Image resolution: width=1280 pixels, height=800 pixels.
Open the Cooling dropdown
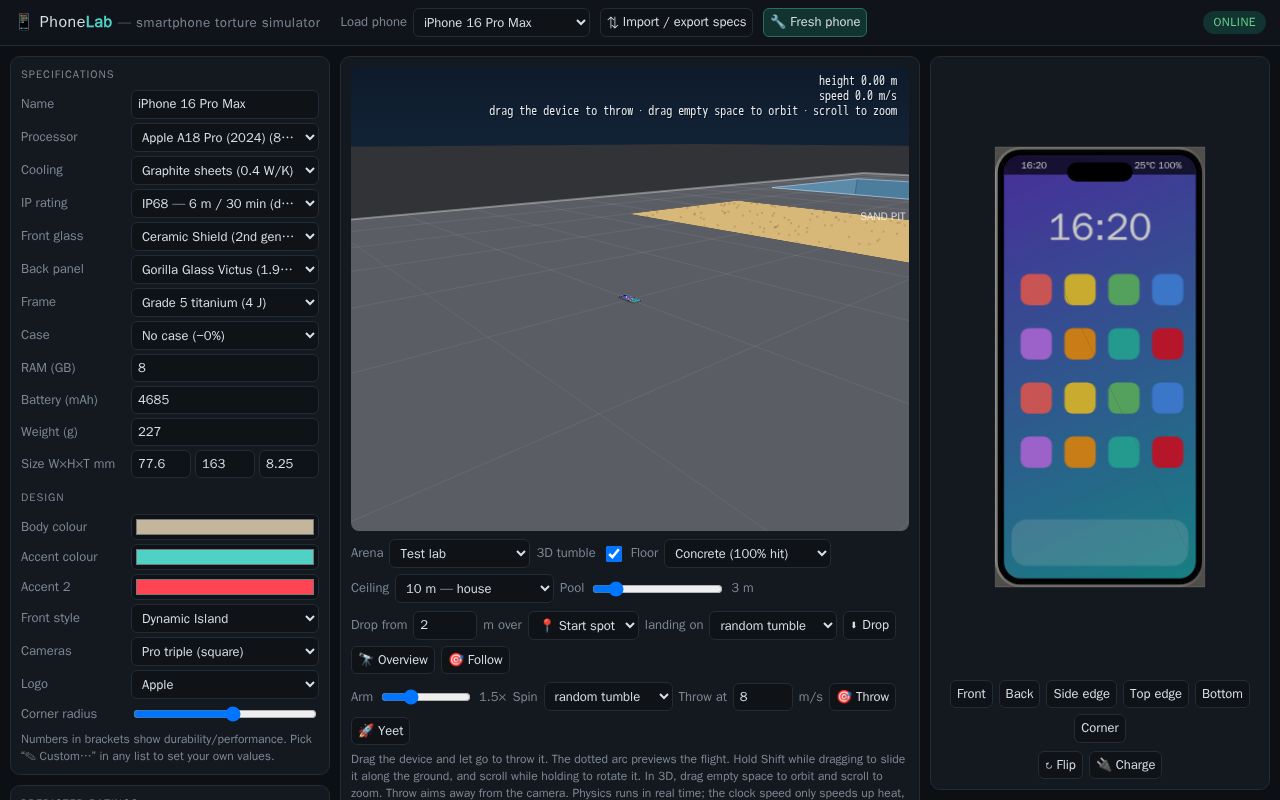point(225,170)
